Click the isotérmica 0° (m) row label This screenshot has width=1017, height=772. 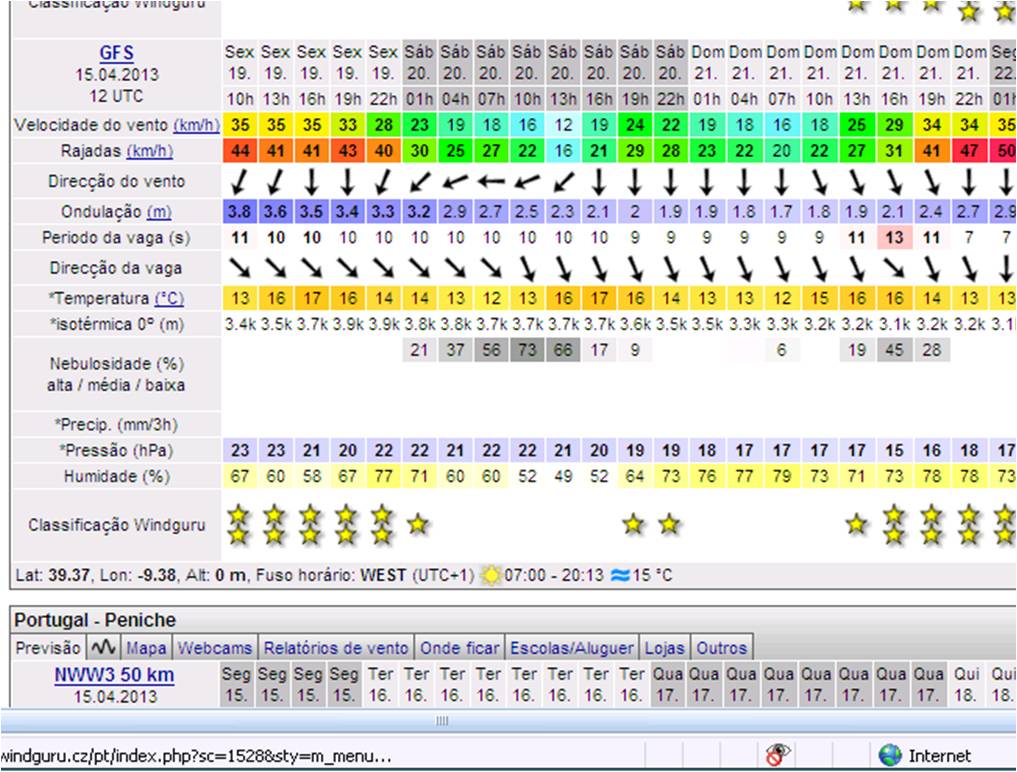tap(117, 324)
